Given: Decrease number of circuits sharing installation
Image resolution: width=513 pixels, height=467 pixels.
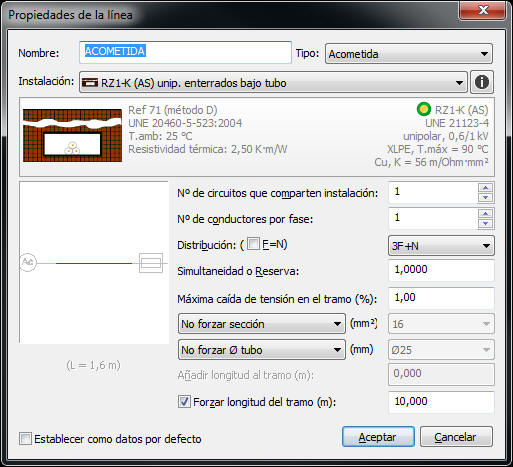Looking at the screenshot, I should 485,198.
